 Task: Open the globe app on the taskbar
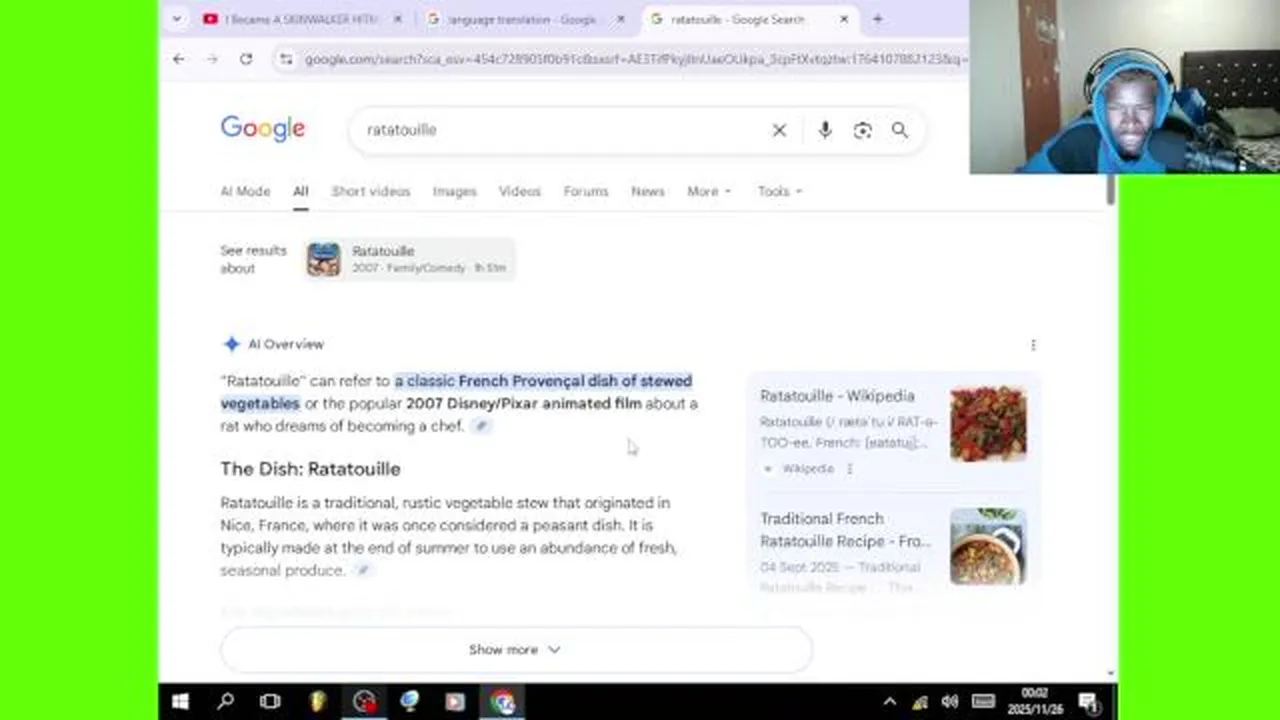coord(409,702)
